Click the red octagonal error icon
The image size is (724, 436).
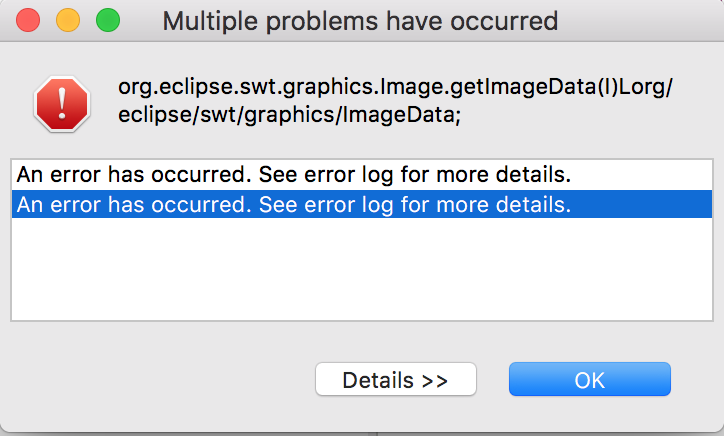(x=62, y=104)
